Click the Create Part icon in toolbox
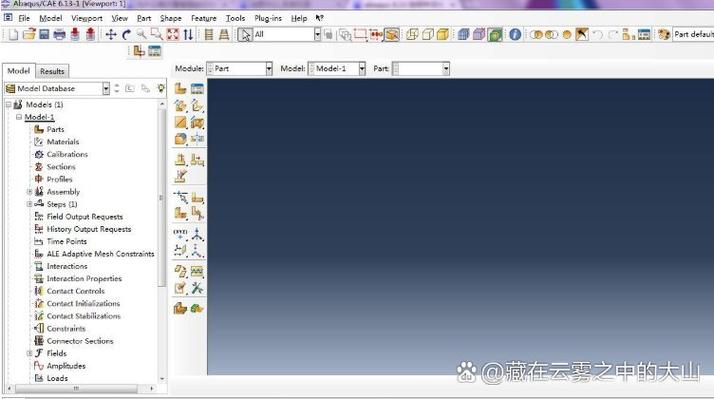Screen dimensions: 714x399 [x=180, y=88]
